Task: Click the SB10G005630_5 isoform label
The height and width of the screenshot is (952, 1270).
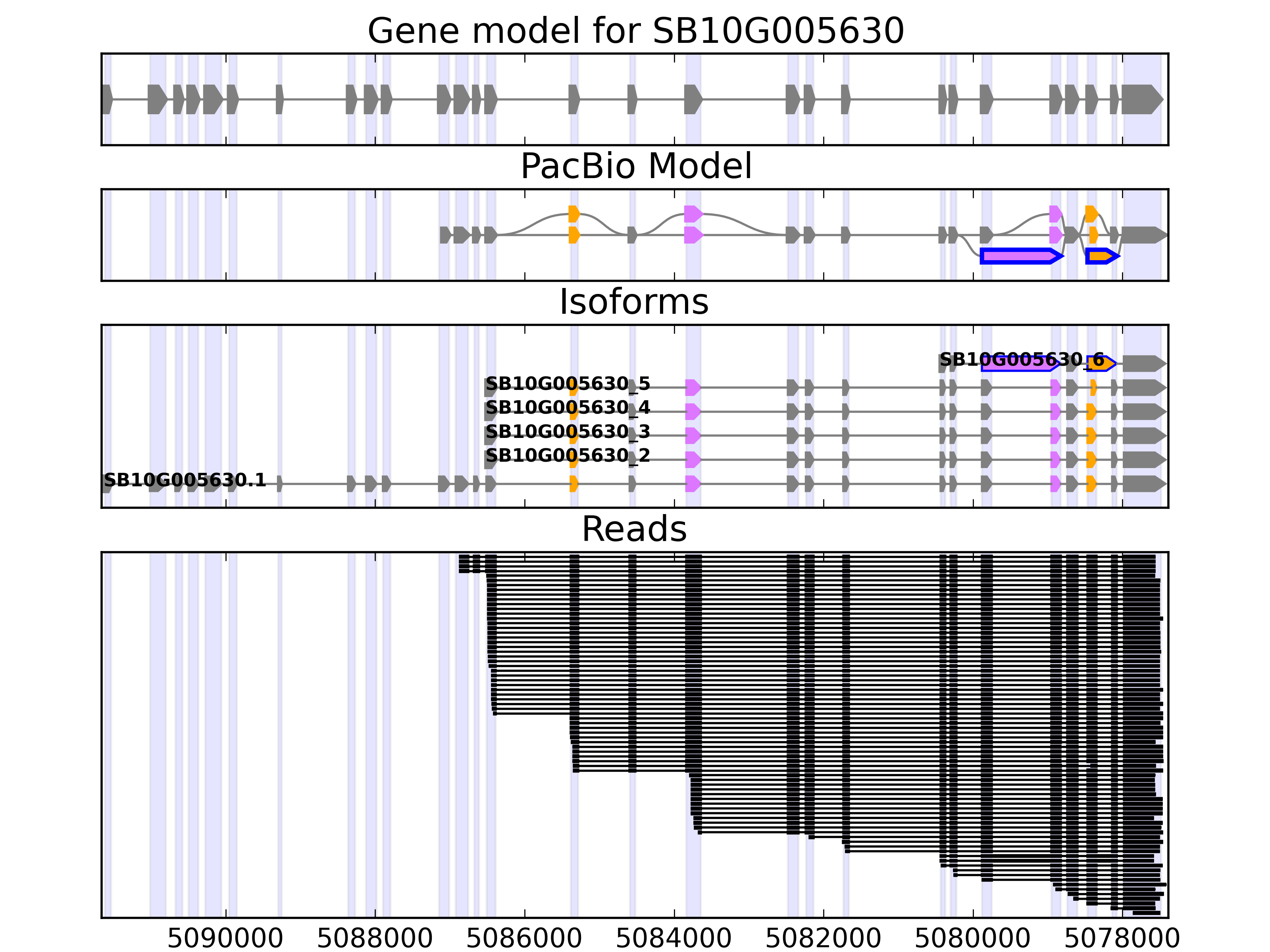Action: click(x=568, y=383)
